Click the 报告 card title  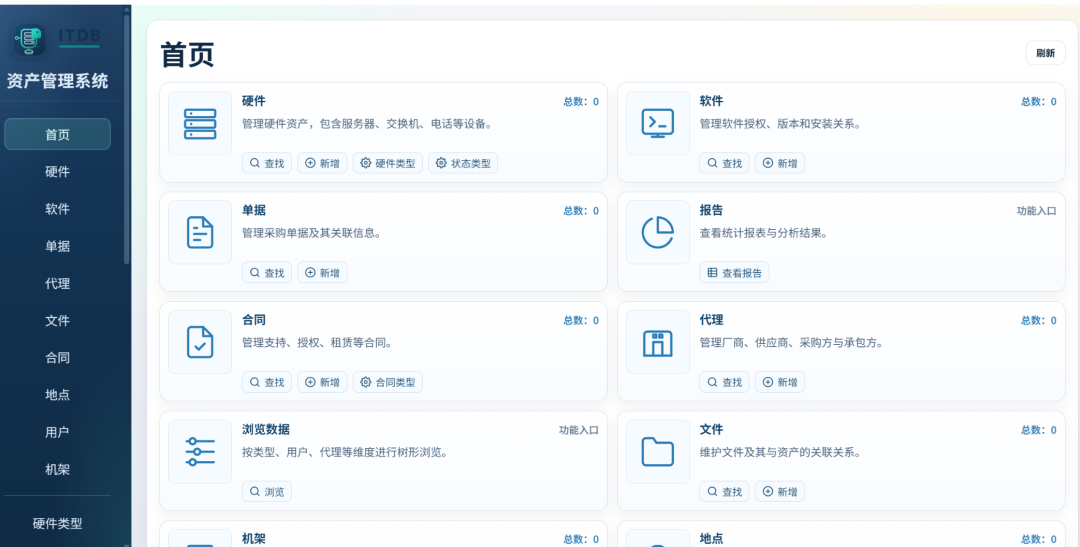tap(712, 210)
